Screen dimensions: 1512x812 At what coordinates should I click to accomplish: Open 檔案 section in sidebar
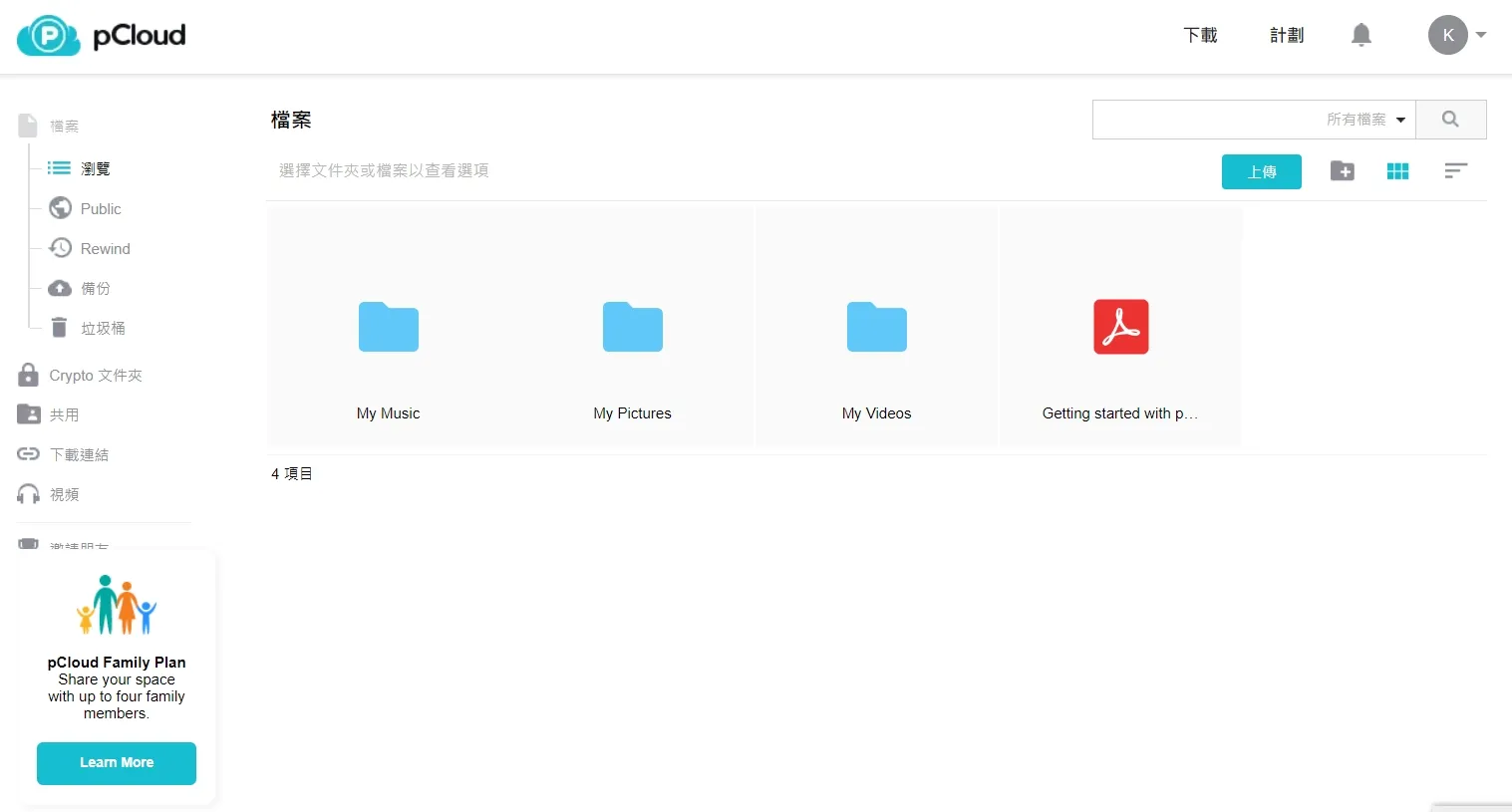point(49,126)
